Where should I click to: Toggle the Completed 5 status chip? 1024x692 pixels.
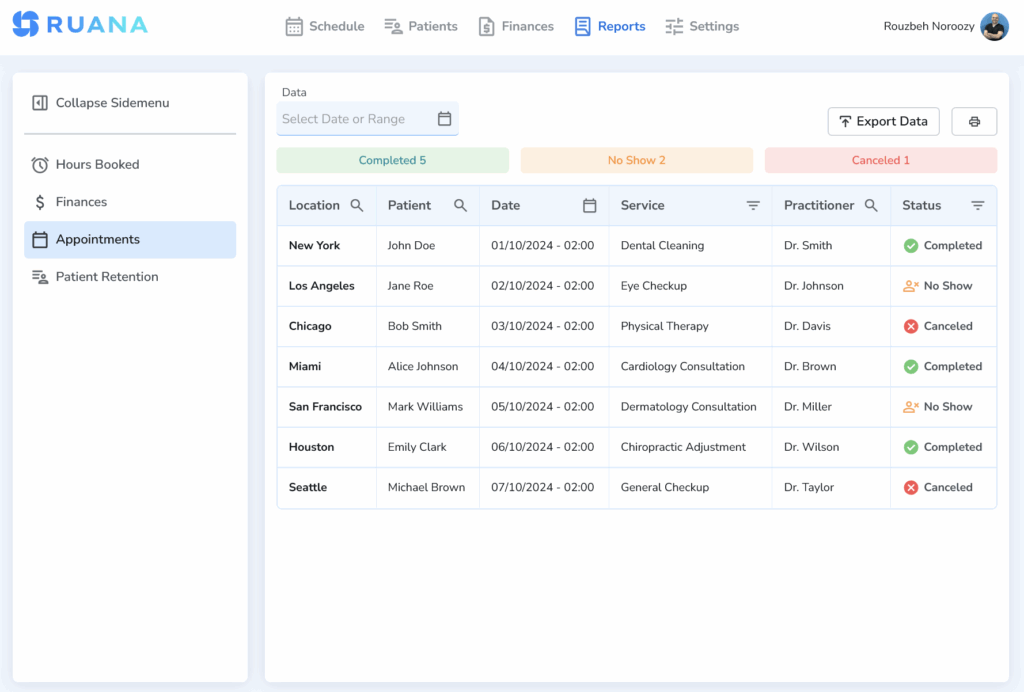coord(392,160)
